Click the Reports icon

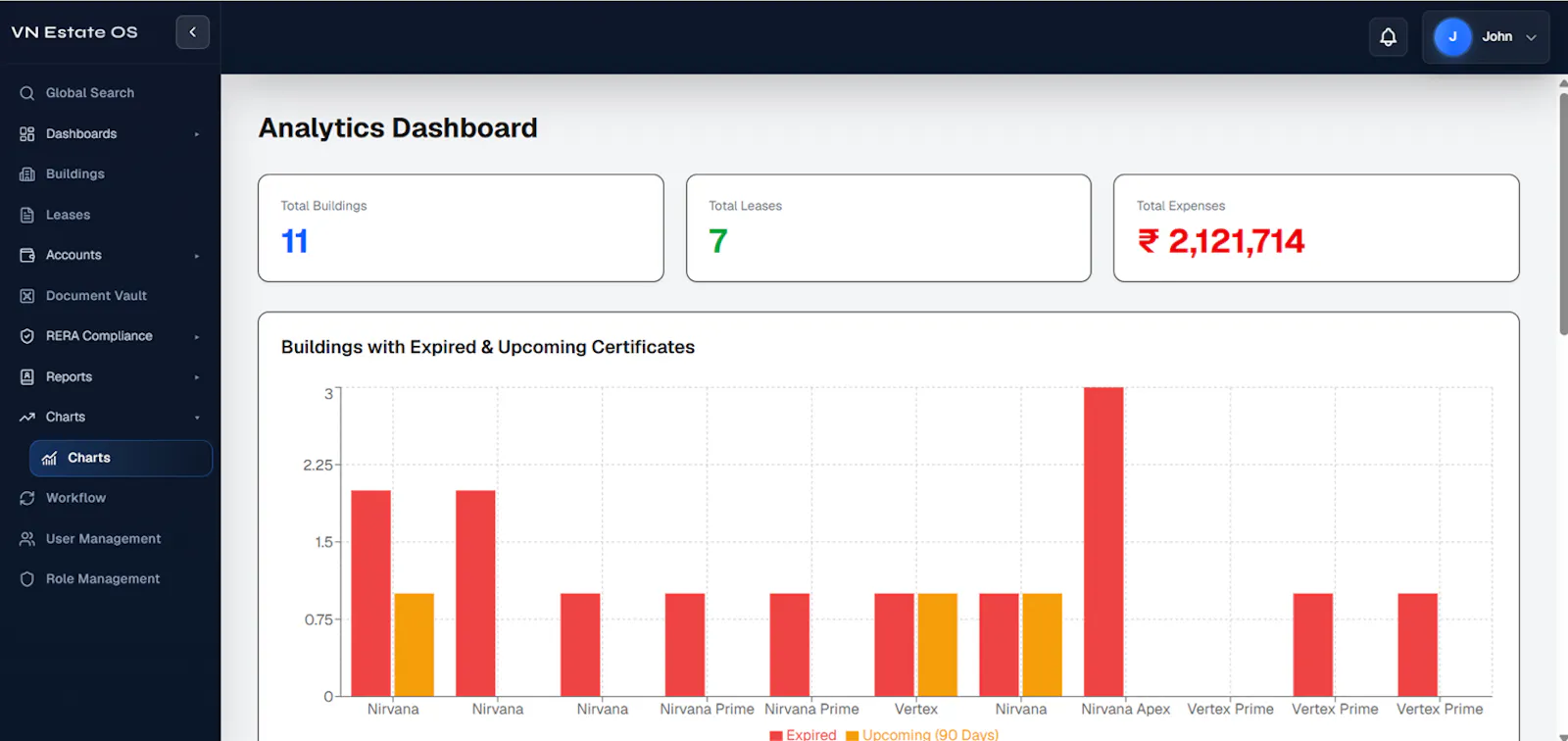(27, 376)
